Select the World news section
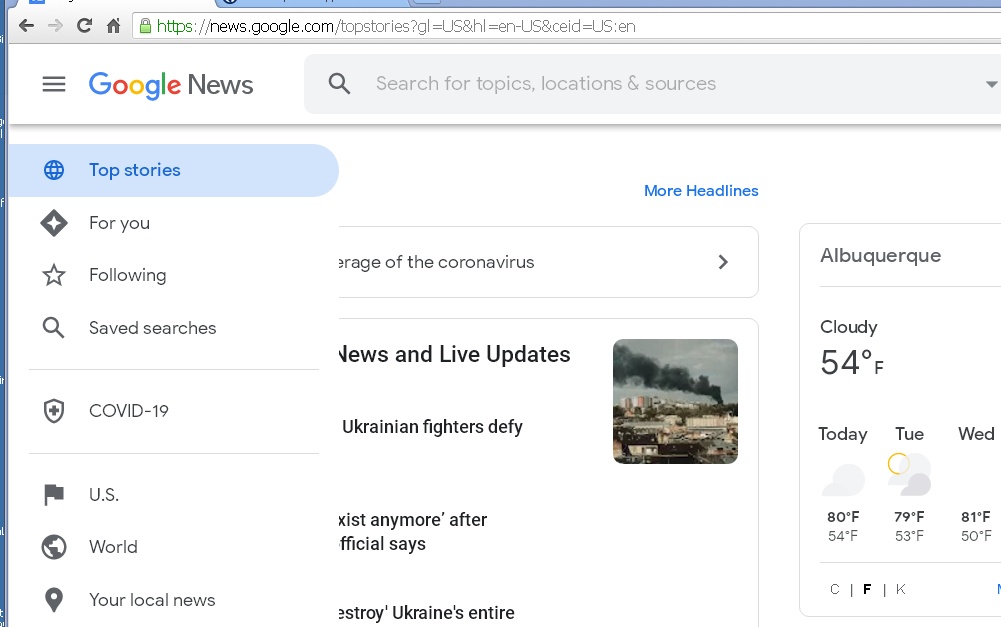The height and width of the screenshot is (627, 1001). pyautogui.click(x=174, y=547)
